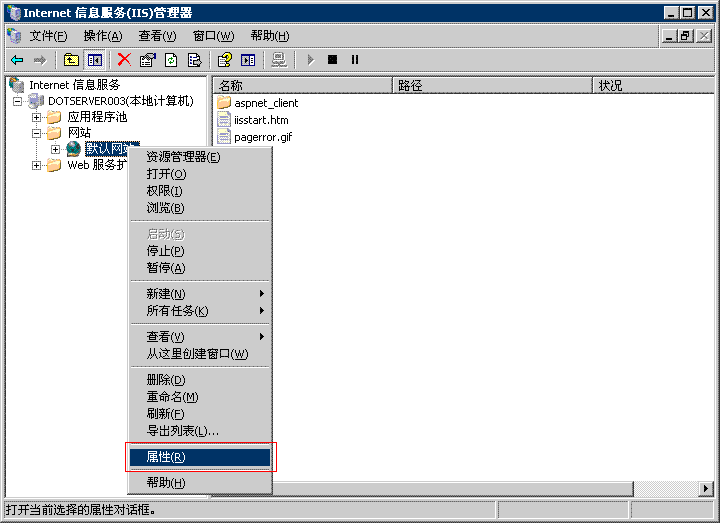The image size is (720, 523).
Task: Choose 删除(D) from context menu
Action: [x=200, y=380]
